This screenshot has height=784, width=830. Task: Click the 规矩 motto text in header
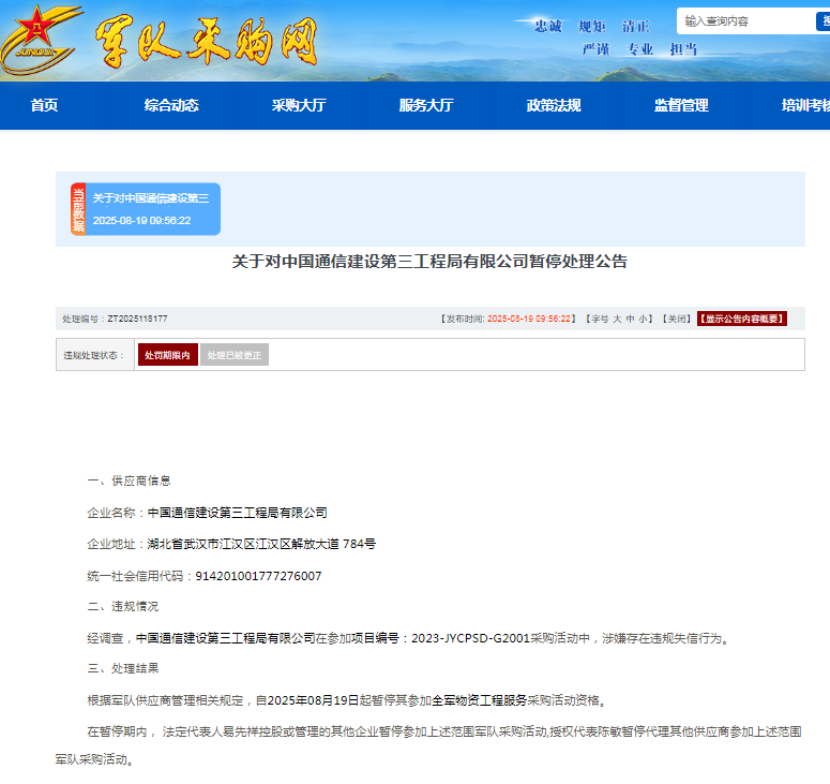coord(592,26)
